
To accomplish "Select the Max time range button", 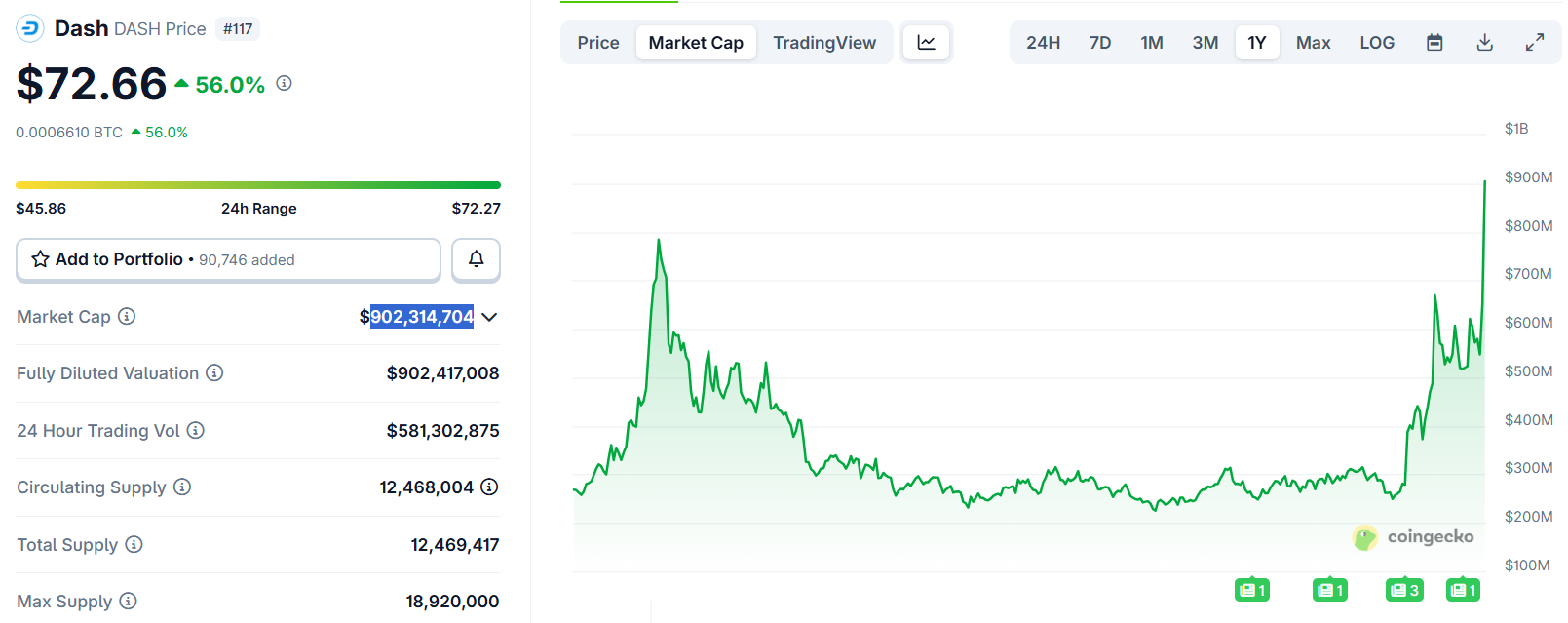I will [1313, 43].
